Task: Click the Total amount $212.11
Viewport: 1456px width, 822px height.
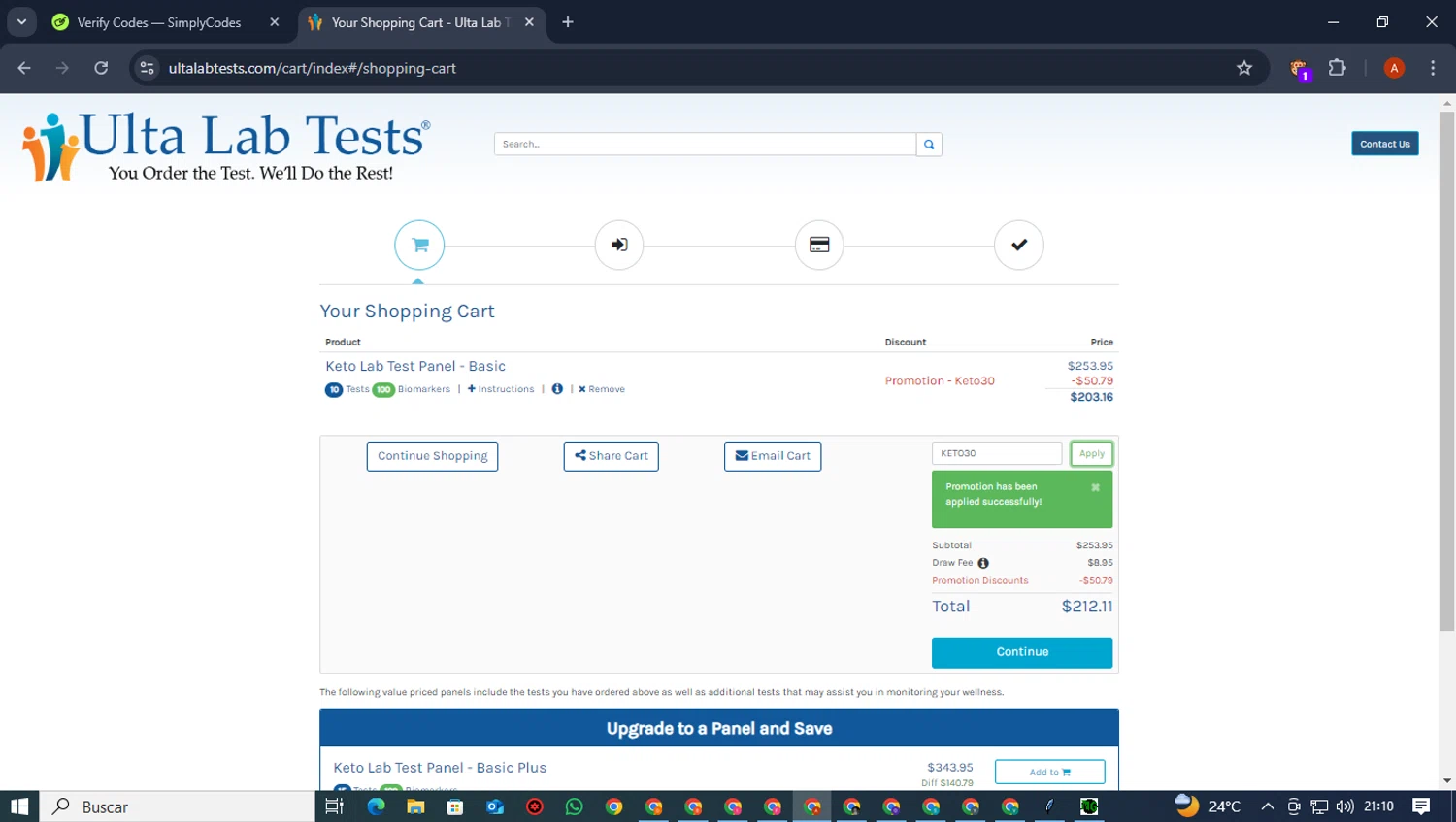Action: pos(1087,607)
